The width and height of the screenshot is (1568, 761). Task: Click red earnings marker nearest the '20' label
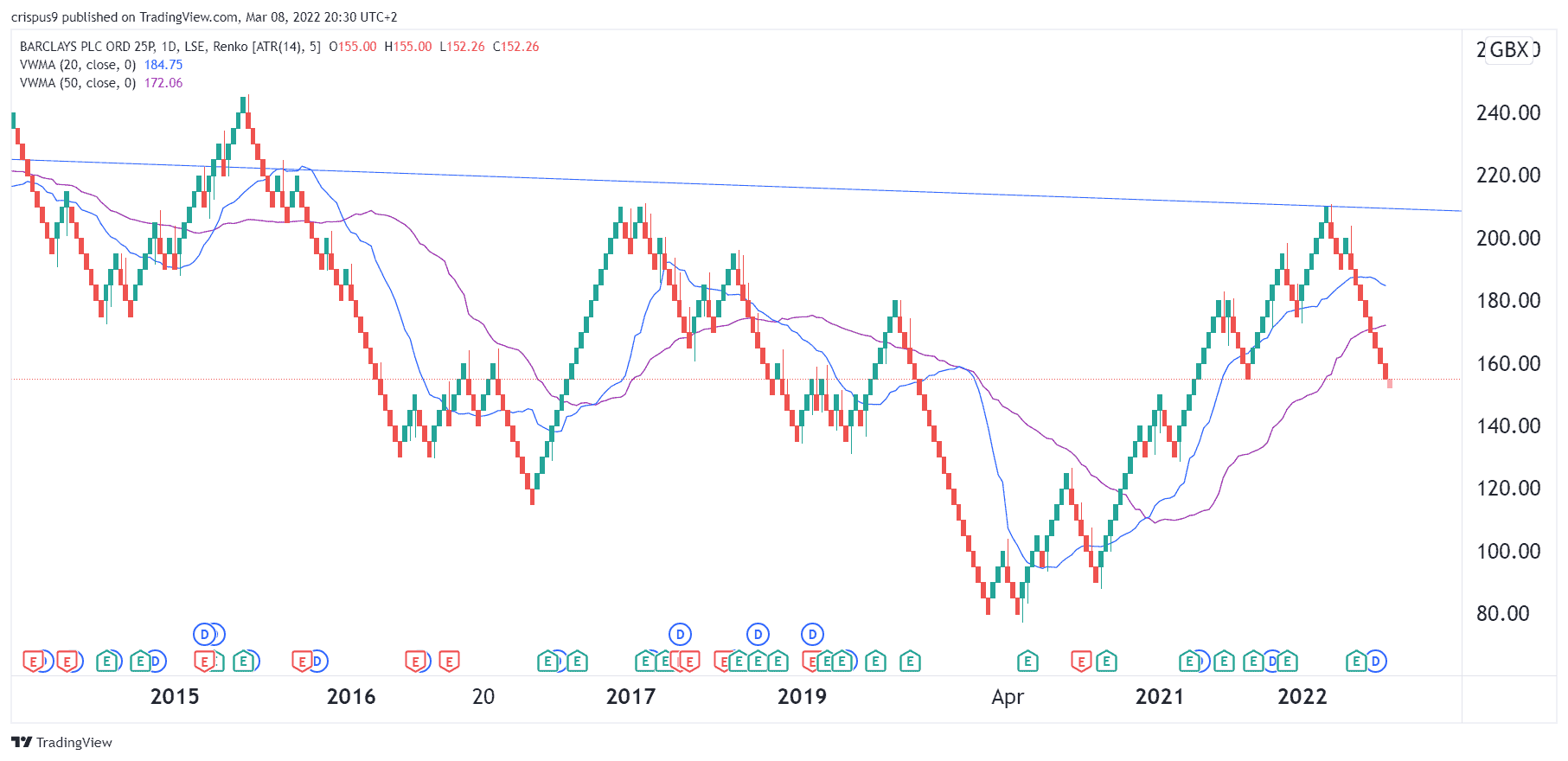449,662
